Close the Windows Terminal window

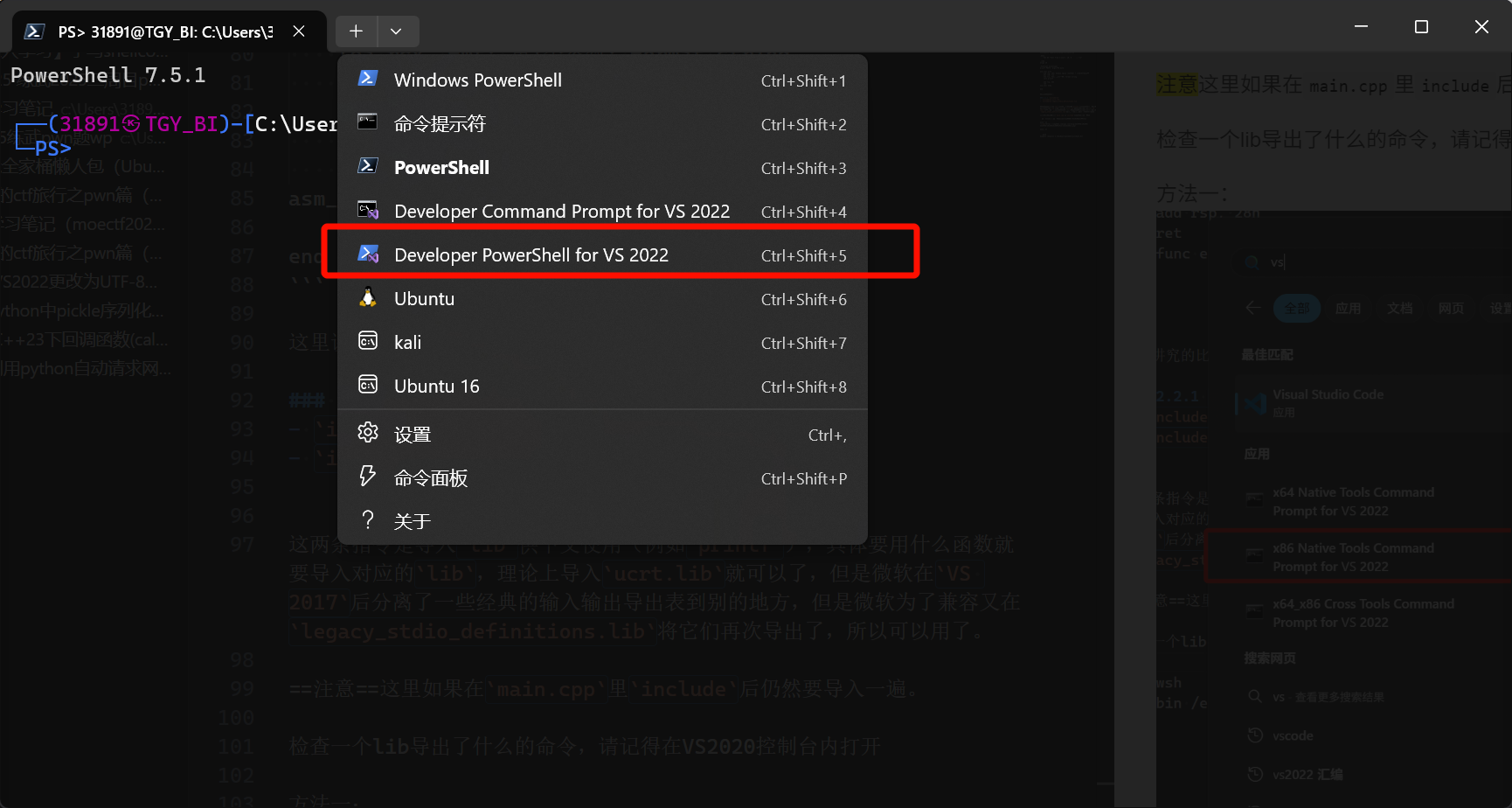(x=1481, y=26)
